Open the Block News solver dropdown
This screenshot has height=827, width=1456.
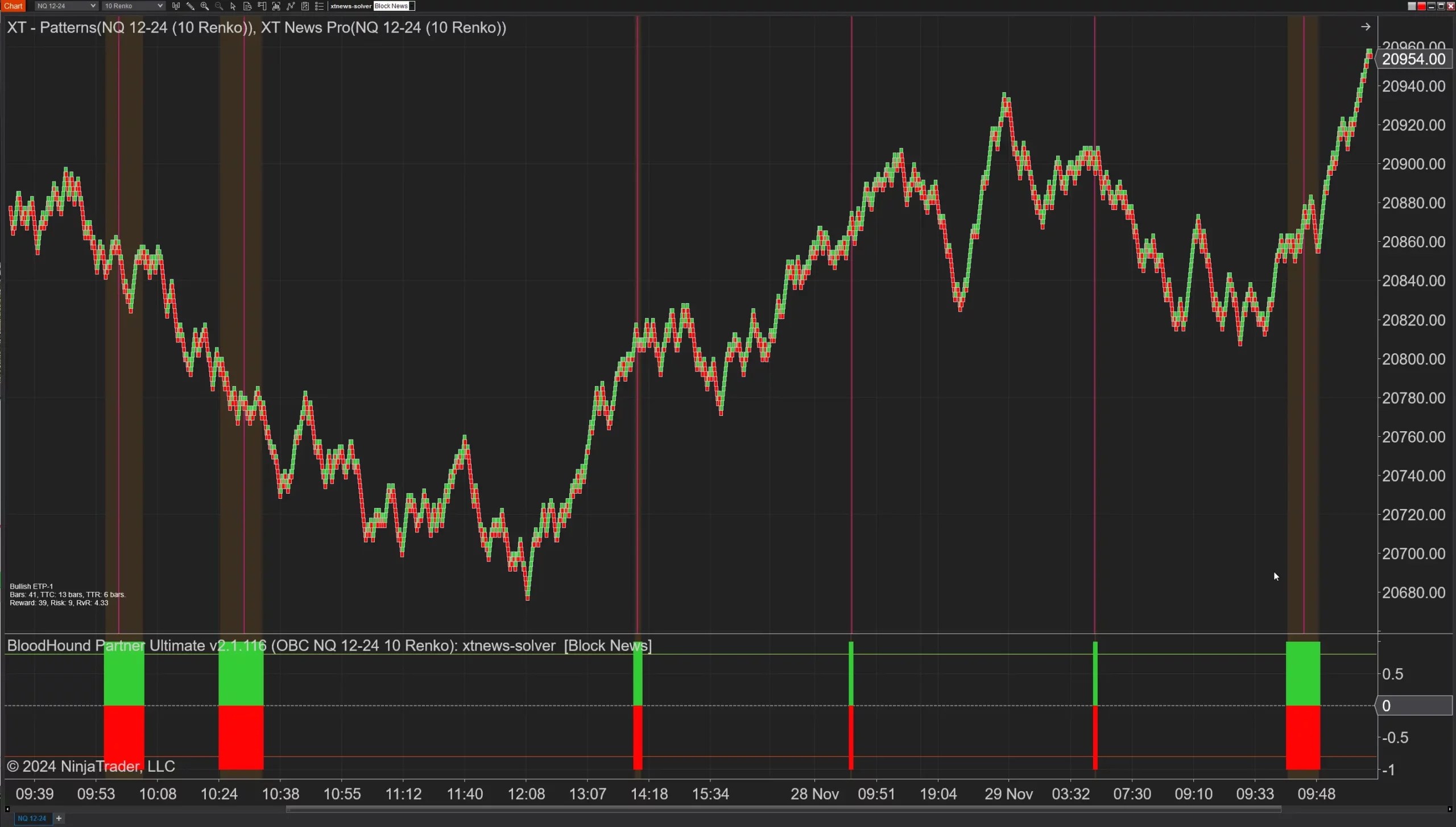coord(394,6)
